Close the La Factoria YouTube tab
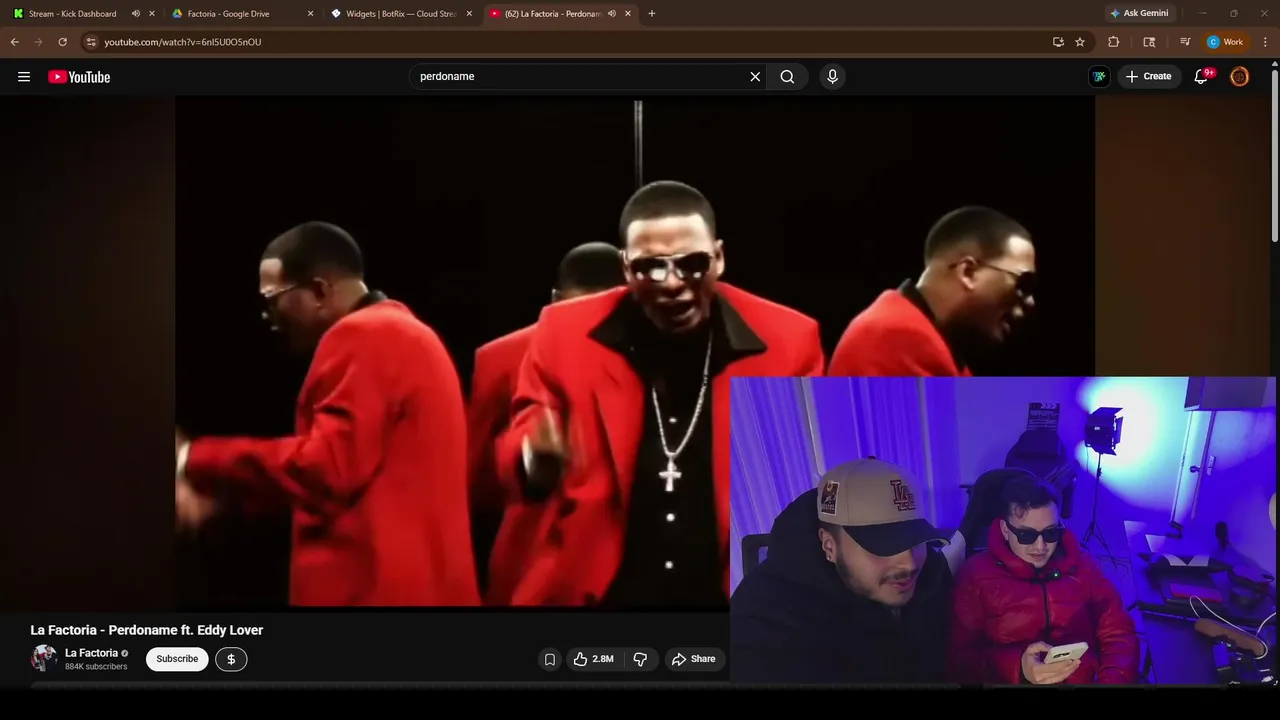The width and height of the screenshot is (1280, 720). pyautogui.click(x=628, y=14)
